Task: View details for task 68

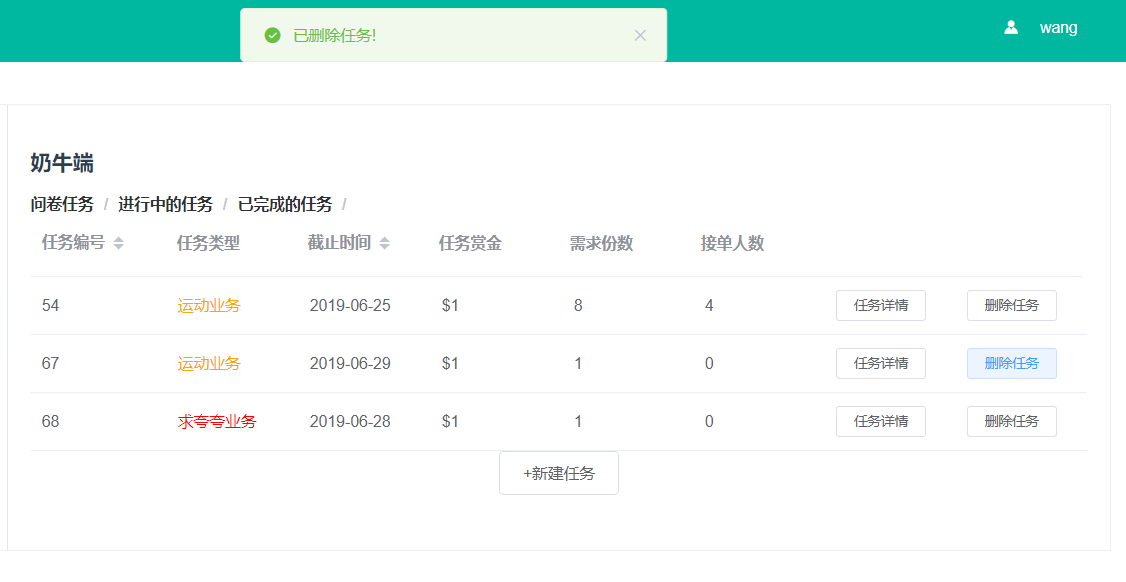Action: pos(880,421)
